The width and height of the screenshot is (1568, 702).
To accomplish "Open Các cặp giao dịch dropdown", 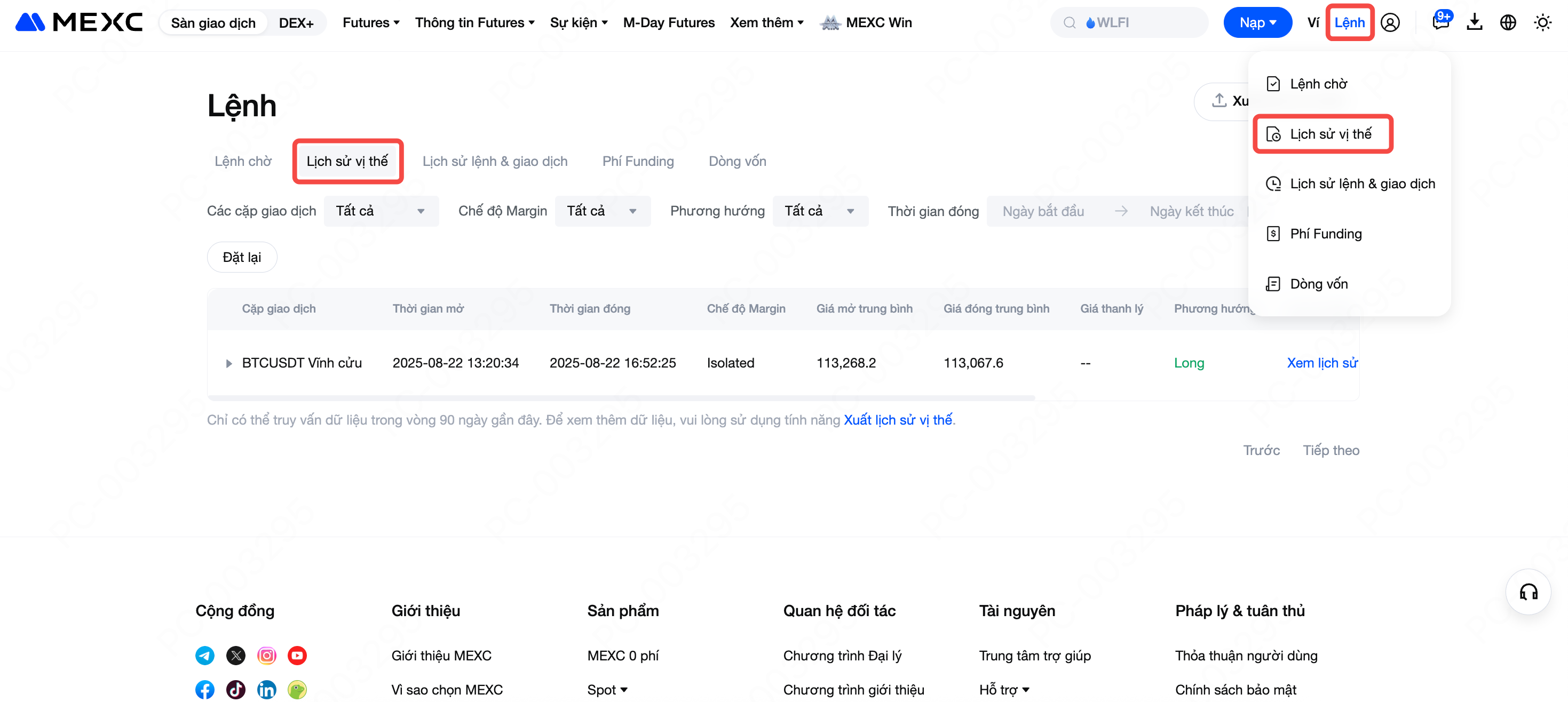I will 381,211.
